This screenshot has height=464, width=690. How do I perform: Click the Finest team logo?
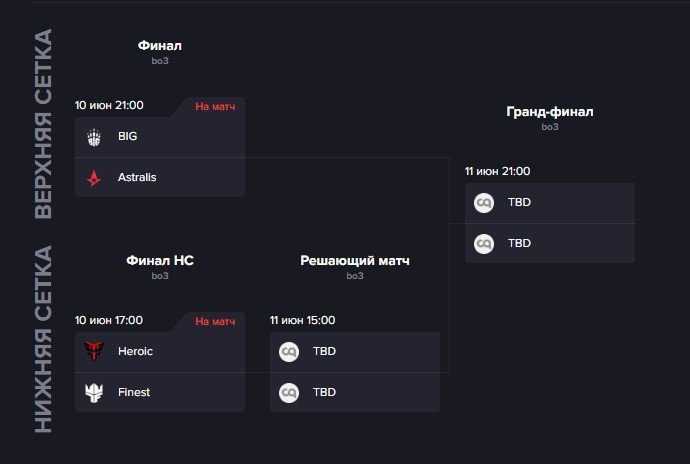coord(94,392)
